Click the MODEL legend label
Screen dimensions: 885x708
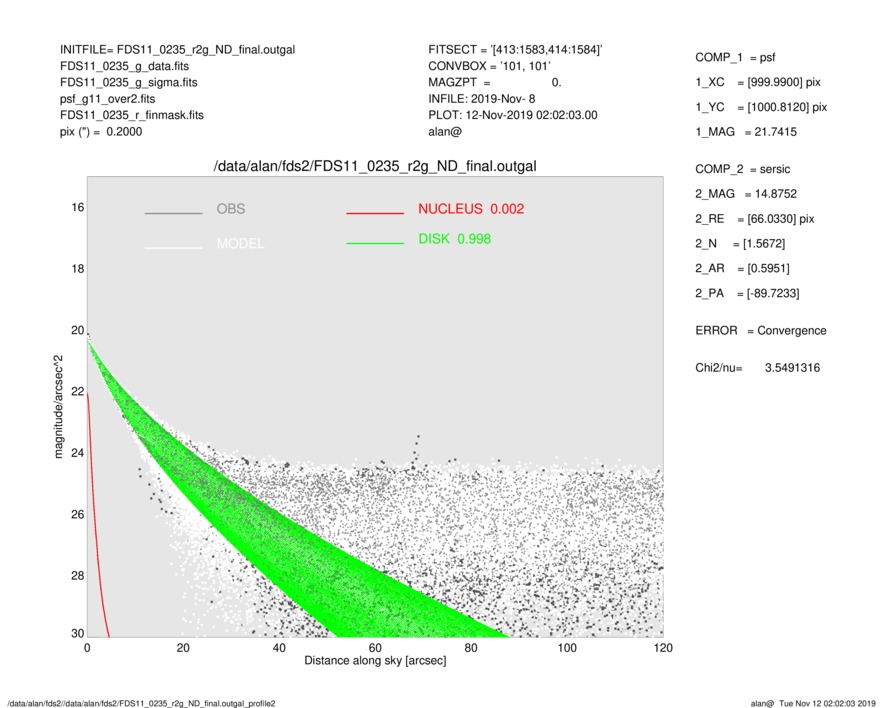point(240,244)
